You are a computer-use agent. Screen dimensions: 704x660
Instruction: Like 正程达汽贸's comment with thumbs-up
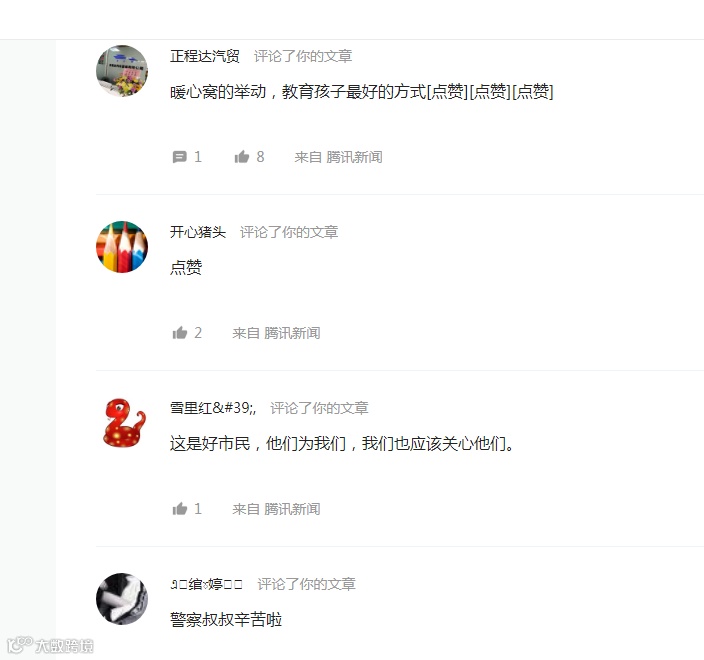(x=242, y=157)
